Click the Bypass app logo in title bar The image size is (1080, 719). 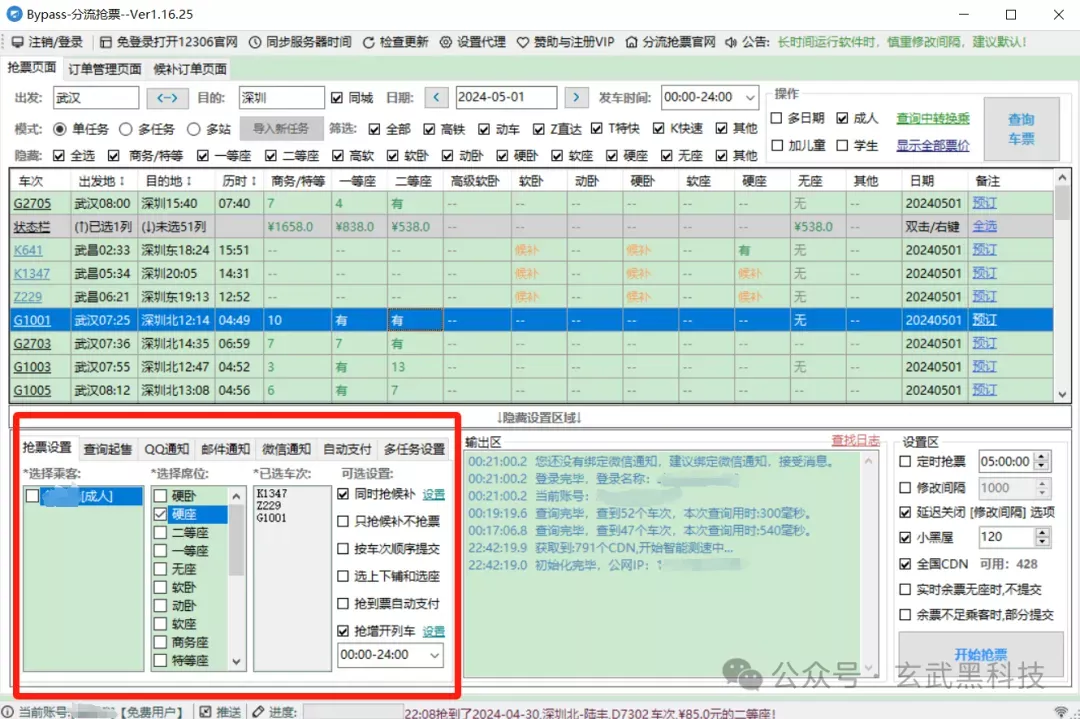pyautogui.click(x=14, y=14)
